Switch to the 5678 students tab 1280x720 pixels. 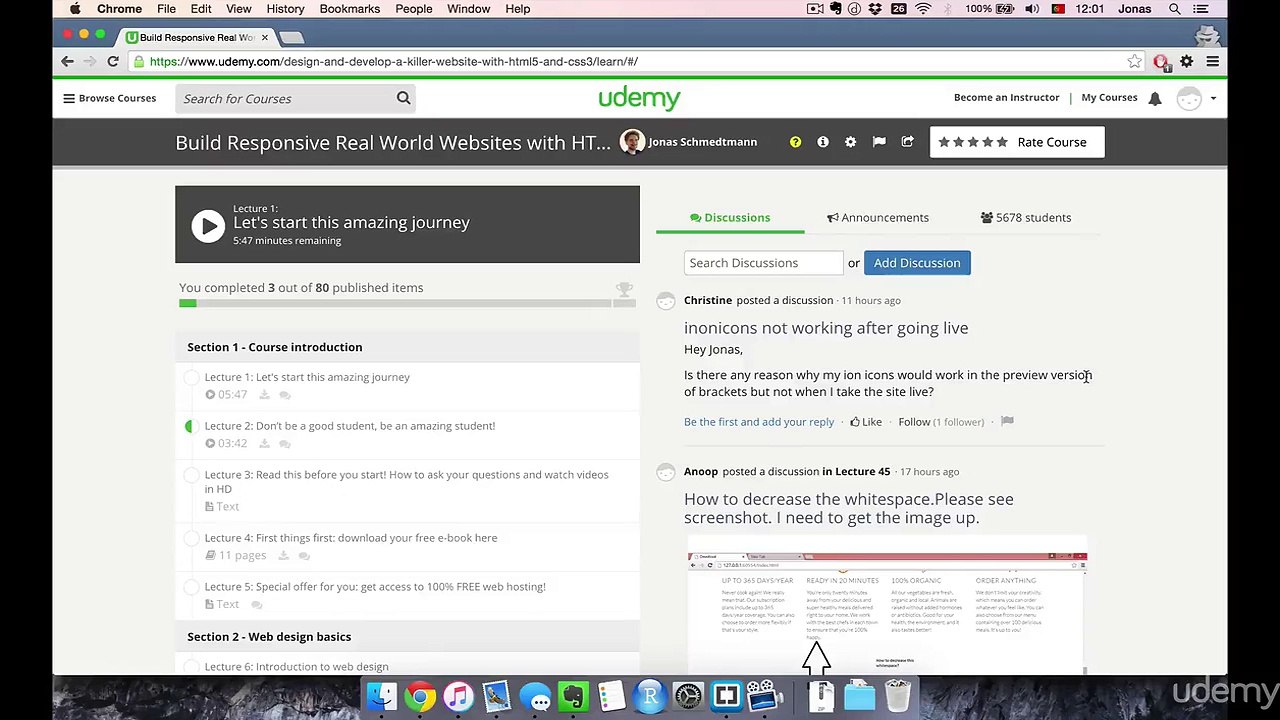pos(1026,217)
